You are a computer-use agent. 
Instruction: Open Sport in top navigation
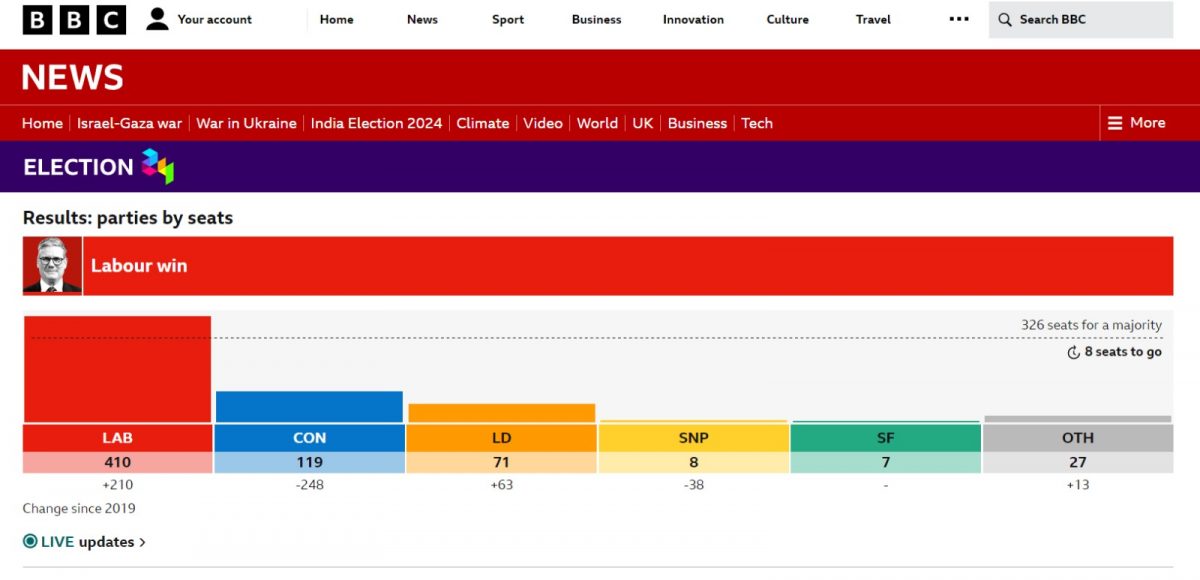tap(508, 19)
